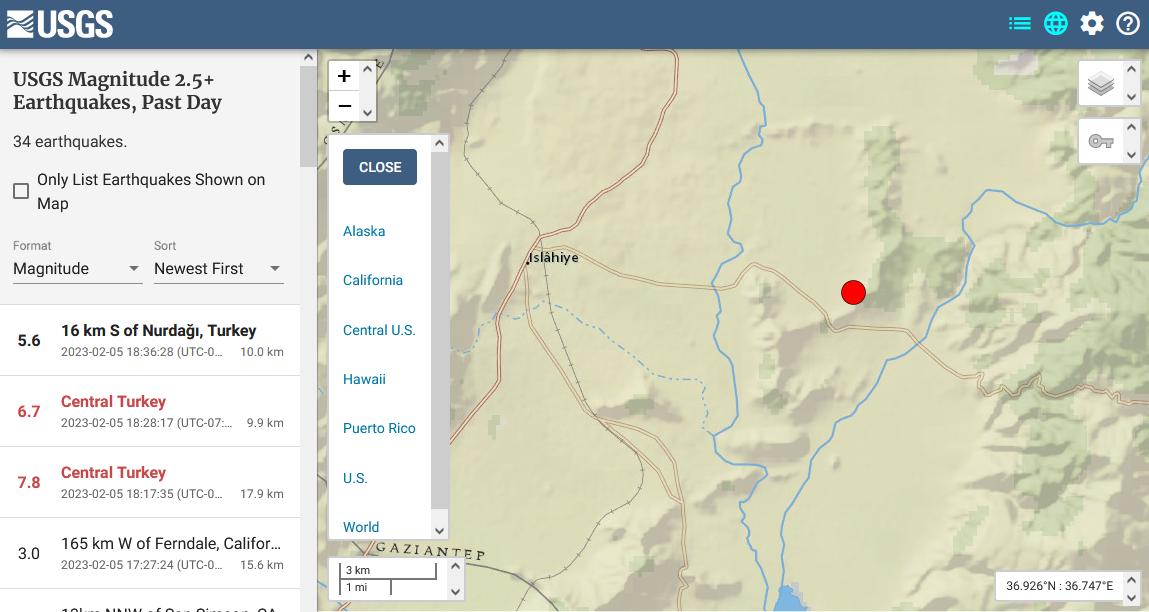This screenshot has height=612, width=1149.
Task: Select the 6.7 Central Turkey earthquake
Action: tap(149, 411)
